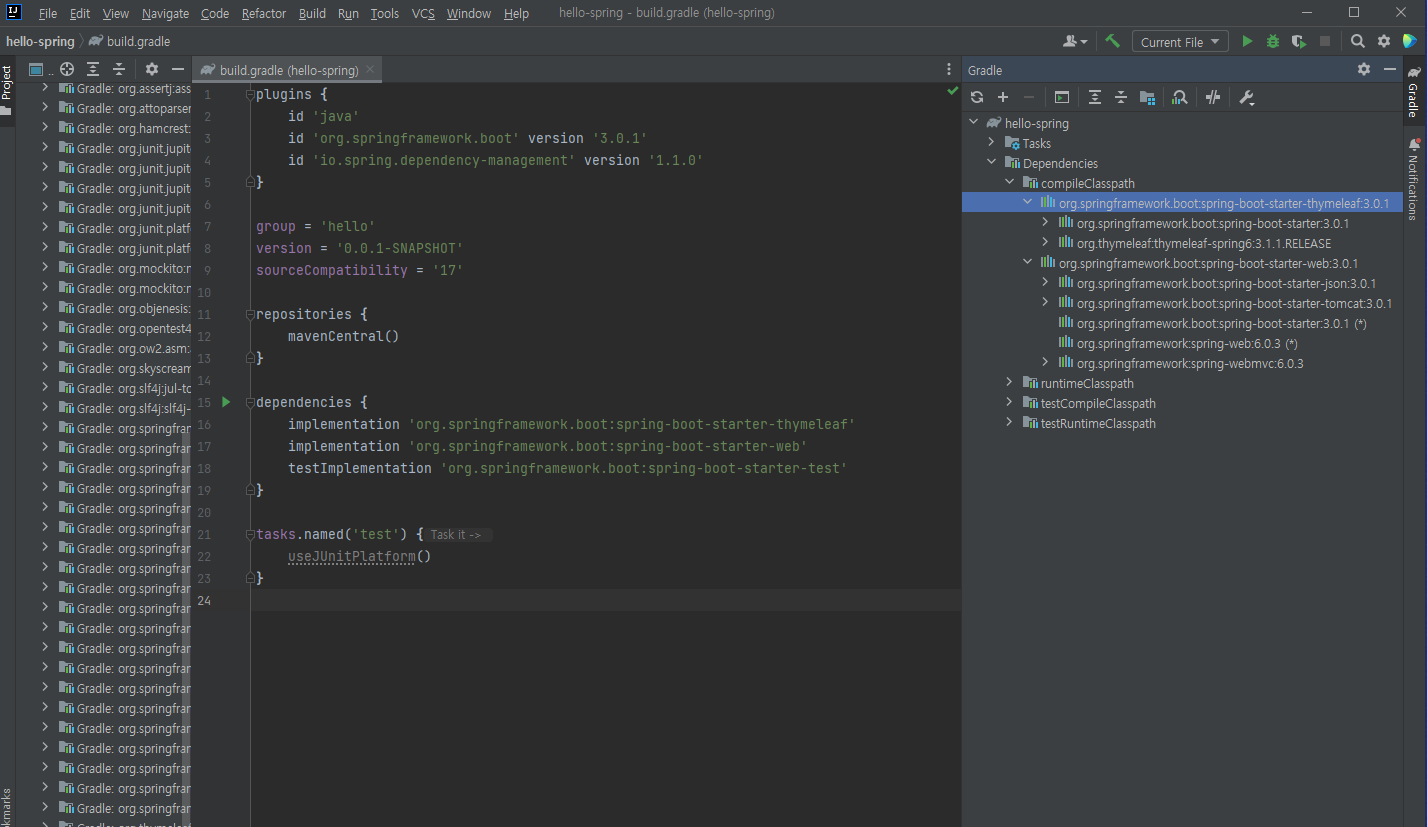Viewport: 1427px width, 827px height.
Task: Open the Current File run configuration dropdown
Action: (x=1180, y=42)
